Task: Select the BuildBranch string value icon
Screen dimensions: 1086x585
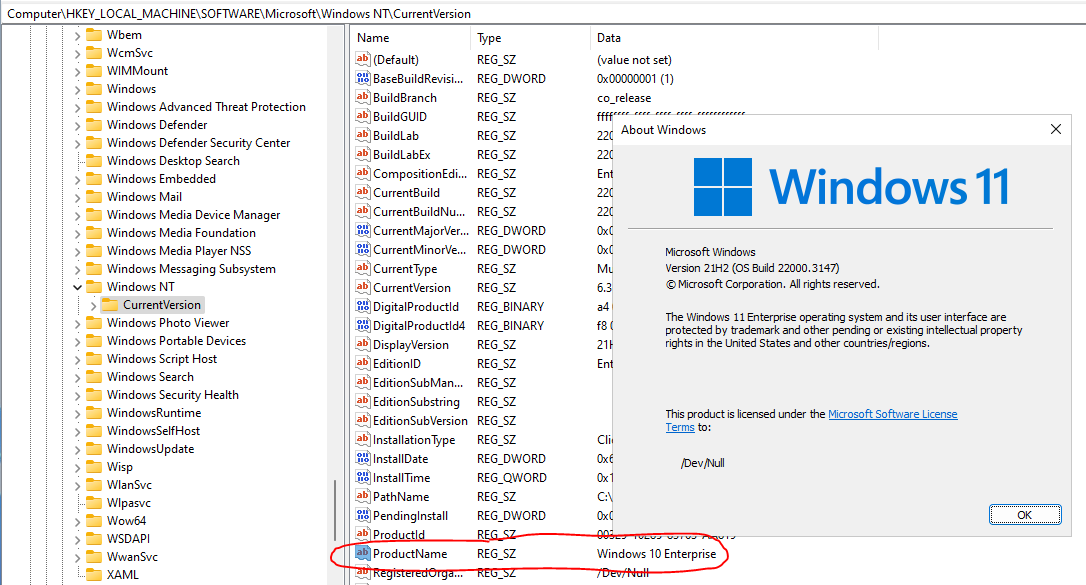Action: click(x=363, y=98)
